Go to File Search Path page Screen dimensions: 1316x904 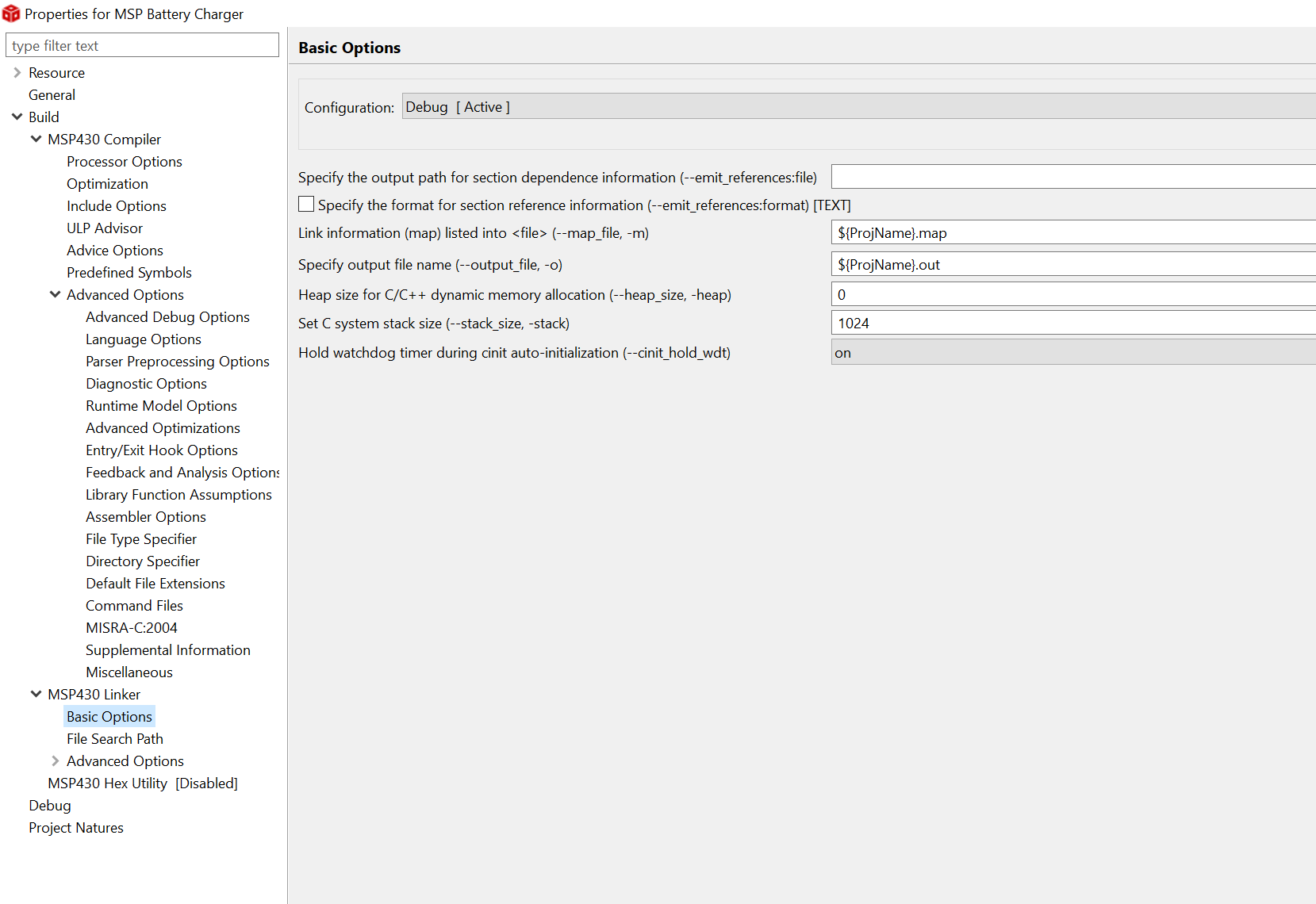tap(115, 739)
